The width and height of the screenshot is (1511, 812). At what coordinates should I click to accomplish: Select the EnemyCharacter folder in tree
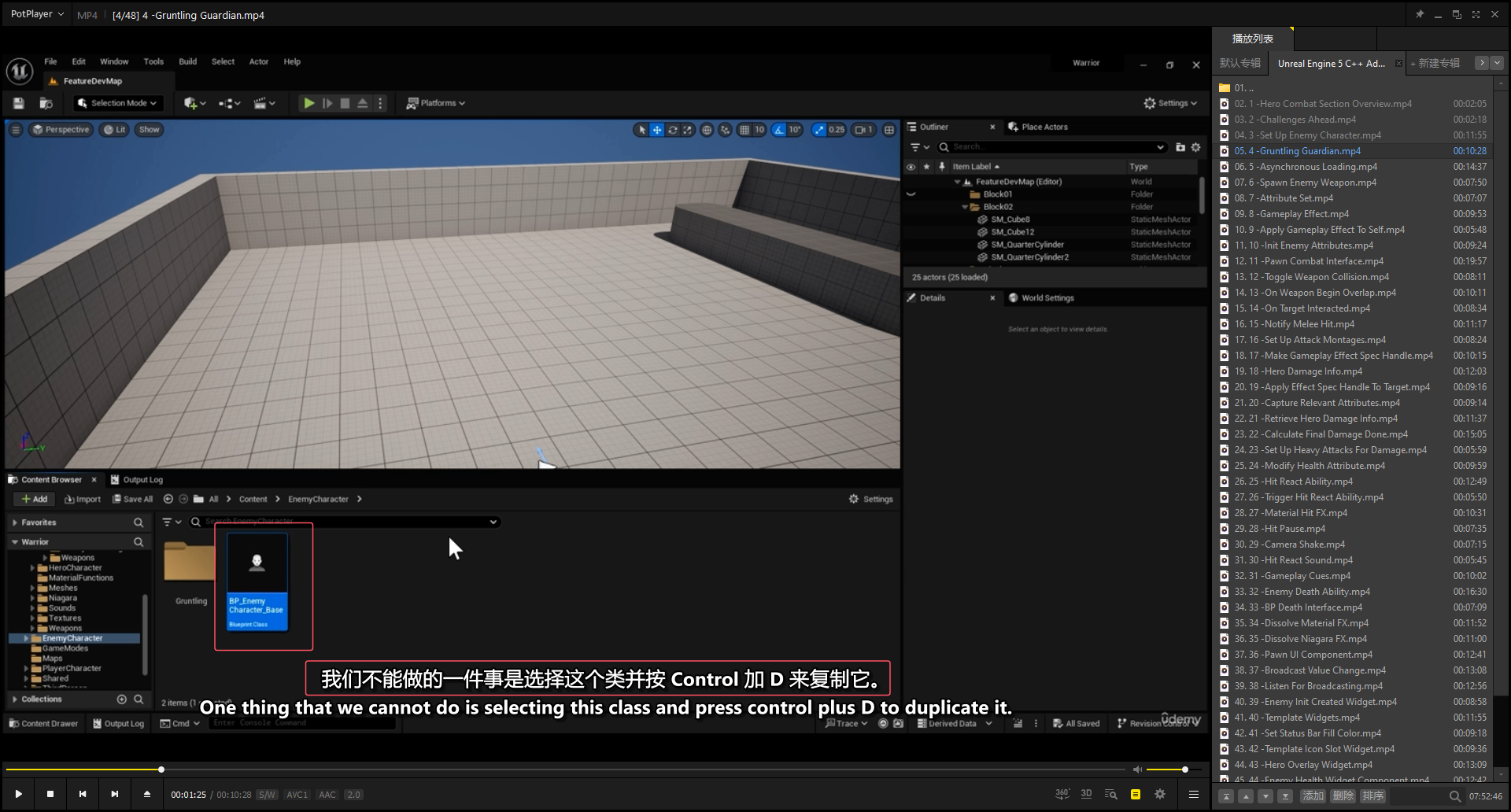point(74,638)
